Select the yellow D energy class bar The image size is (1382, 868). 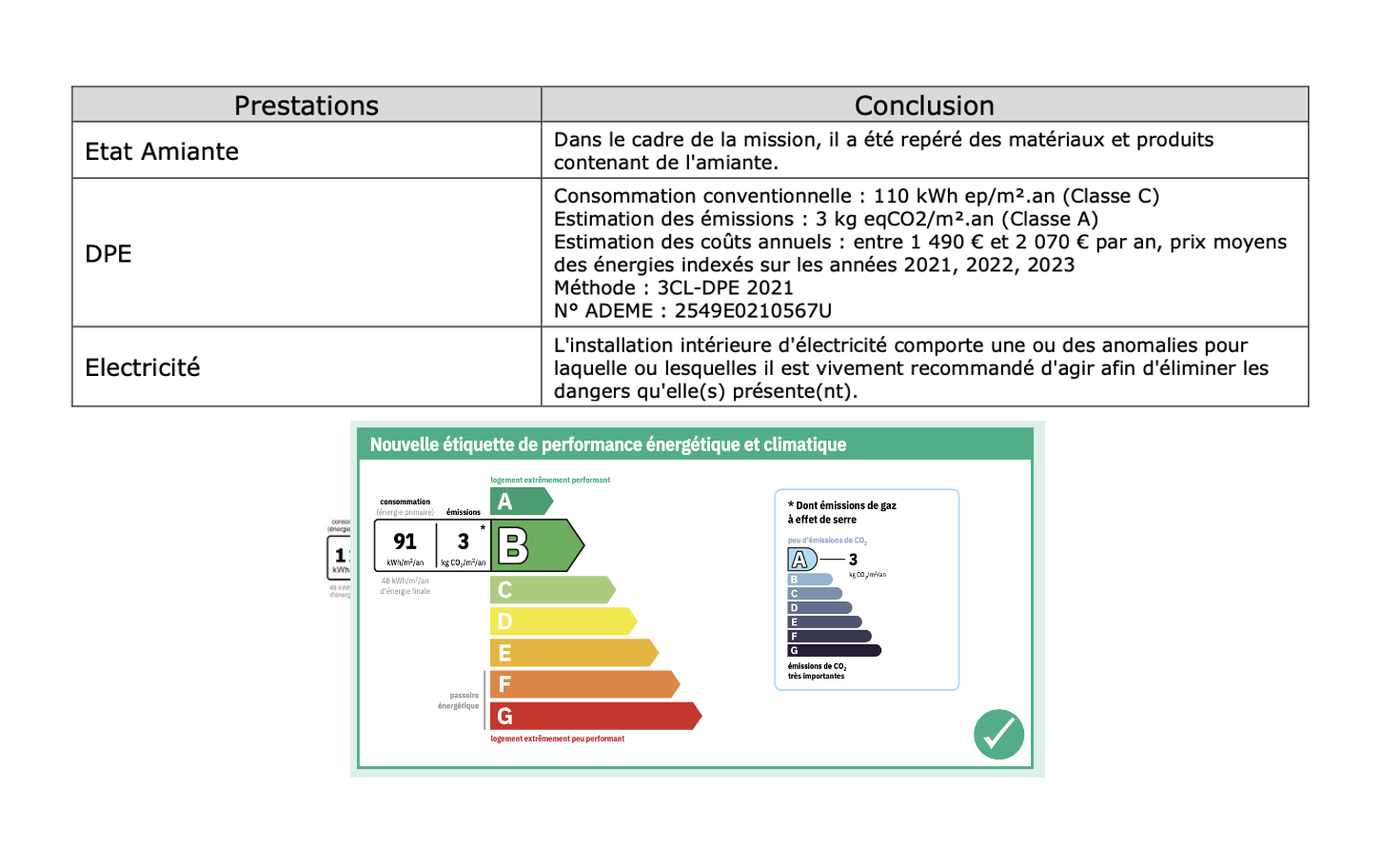click(x=562, y=621)
